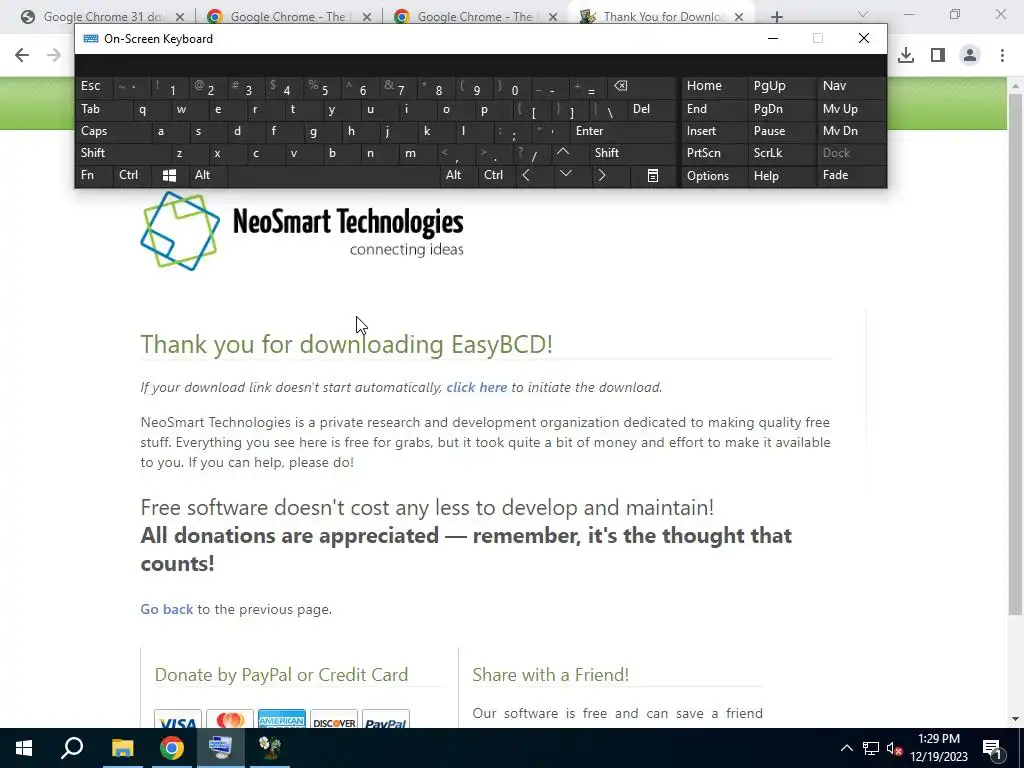1024x768 pixels.
Task: Toggle the left Alt key
Action: (x=208, y=175)
